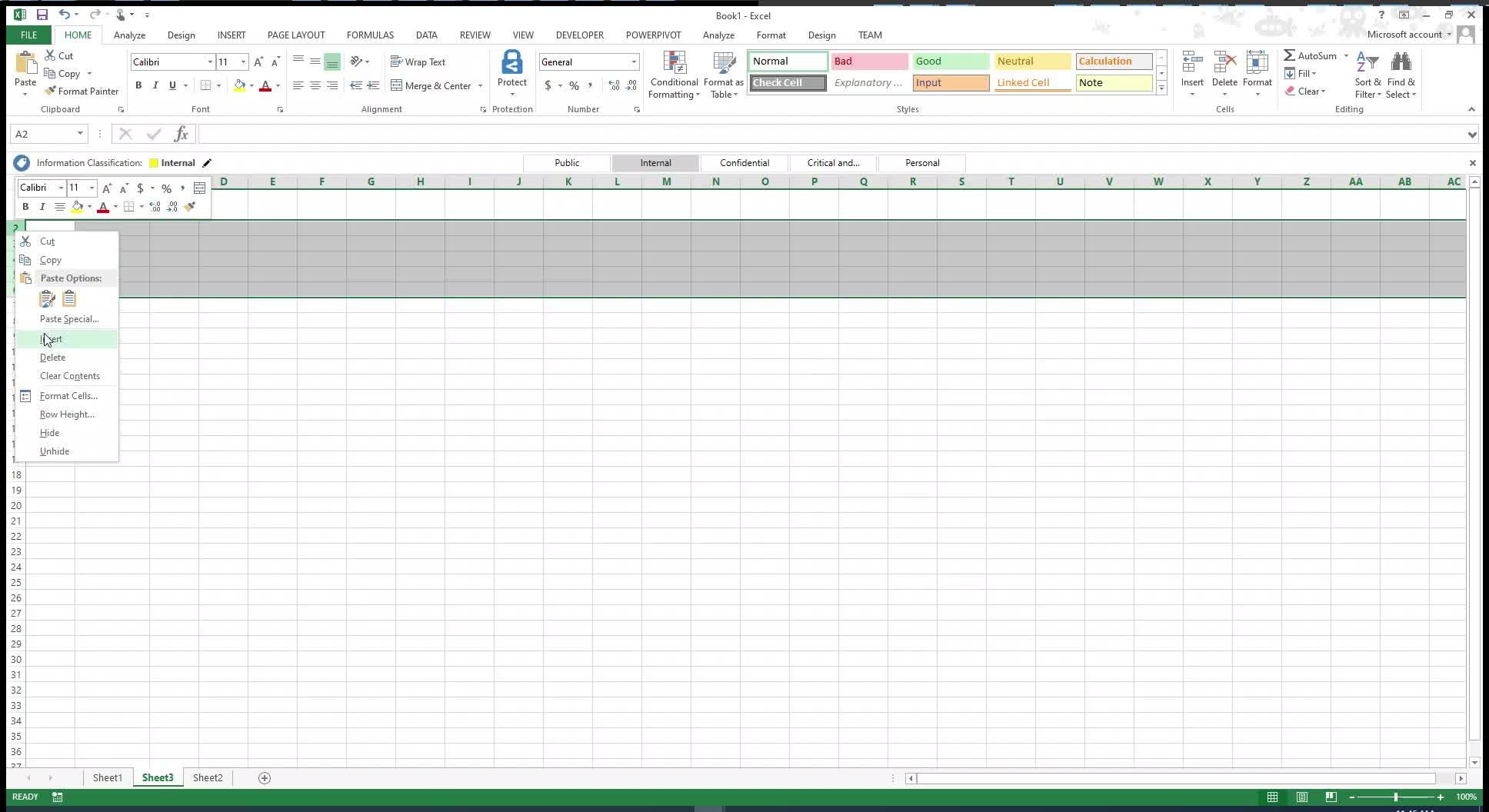1489x812 pixels.
Task: Choose Delete from the context menu
Action: click(x=67, y=358)
